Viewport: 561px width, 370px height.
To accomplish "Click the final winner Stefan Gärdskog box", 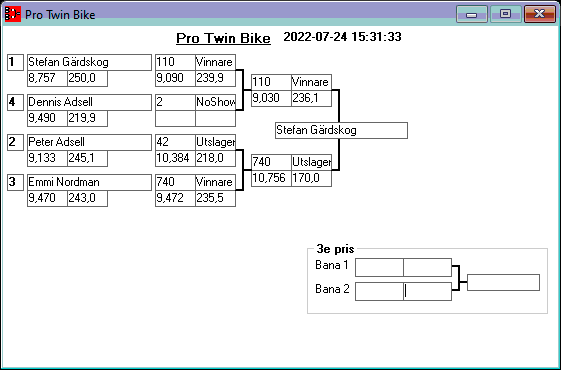I will tap(341, 130).
